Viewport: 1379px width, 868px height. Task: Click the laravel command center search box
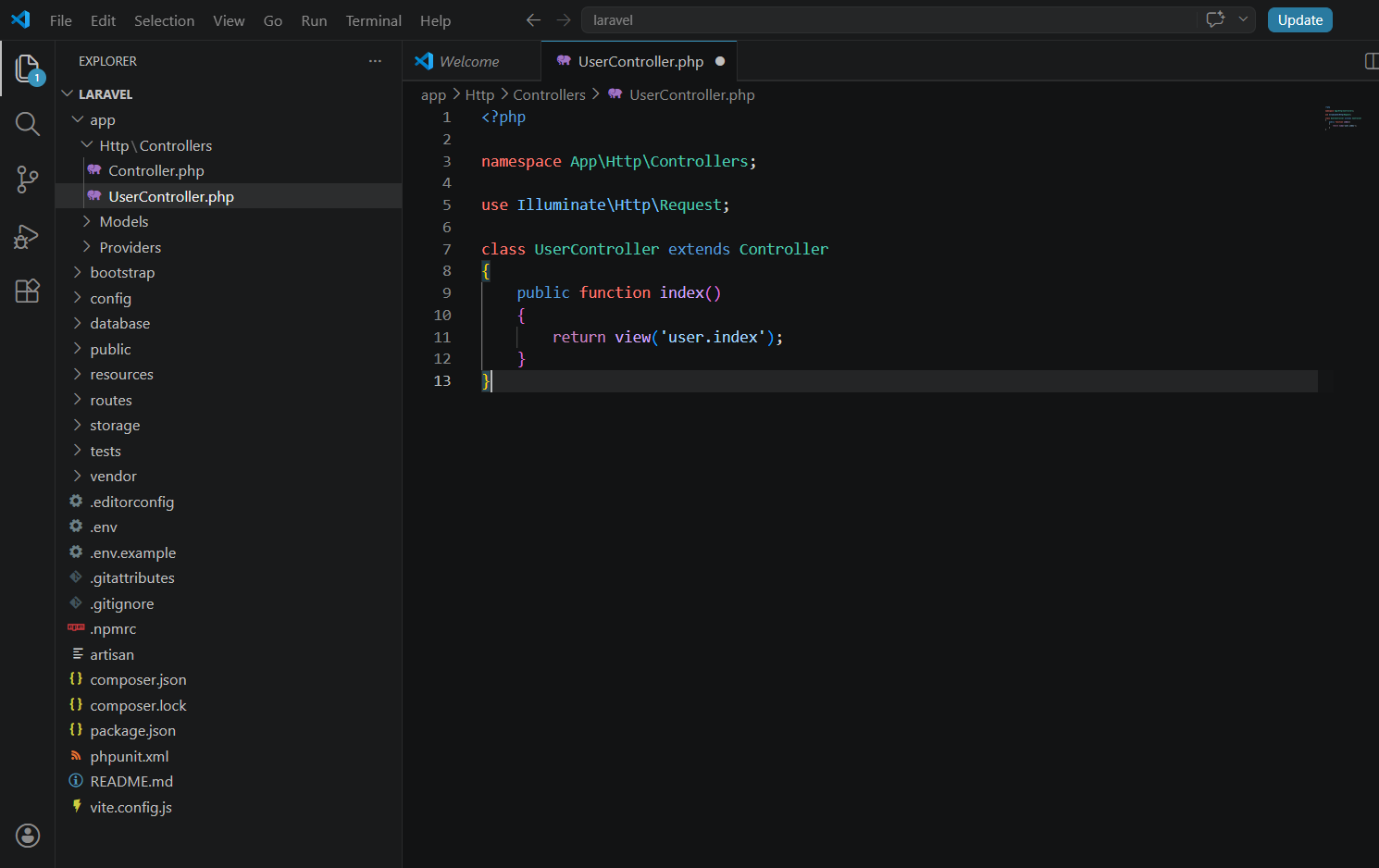tap(888, 19)
